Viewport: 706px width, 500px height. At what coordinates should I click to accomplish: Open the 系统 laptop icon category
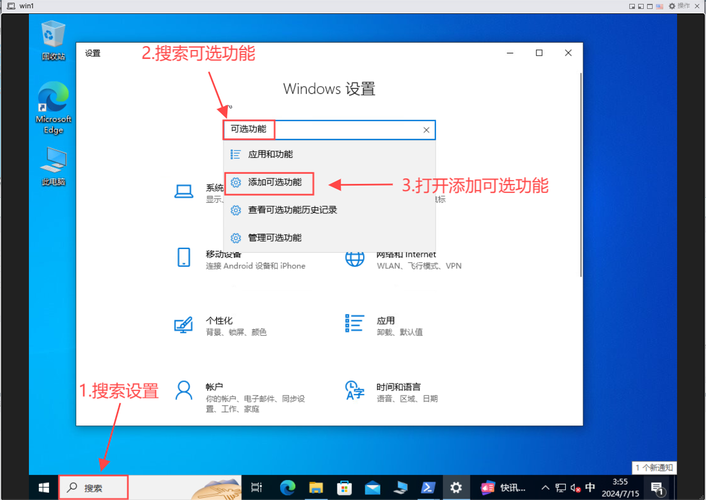184,191
